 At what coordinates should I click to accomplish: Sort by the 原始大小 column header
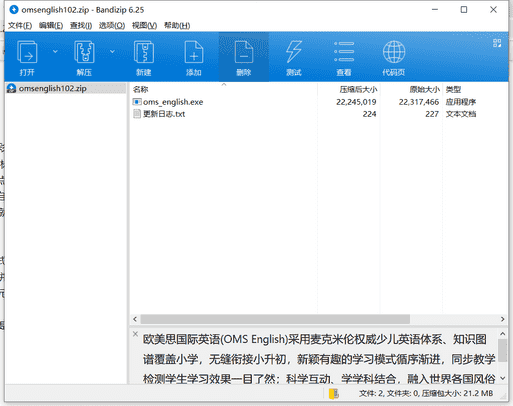coord(411,89)
